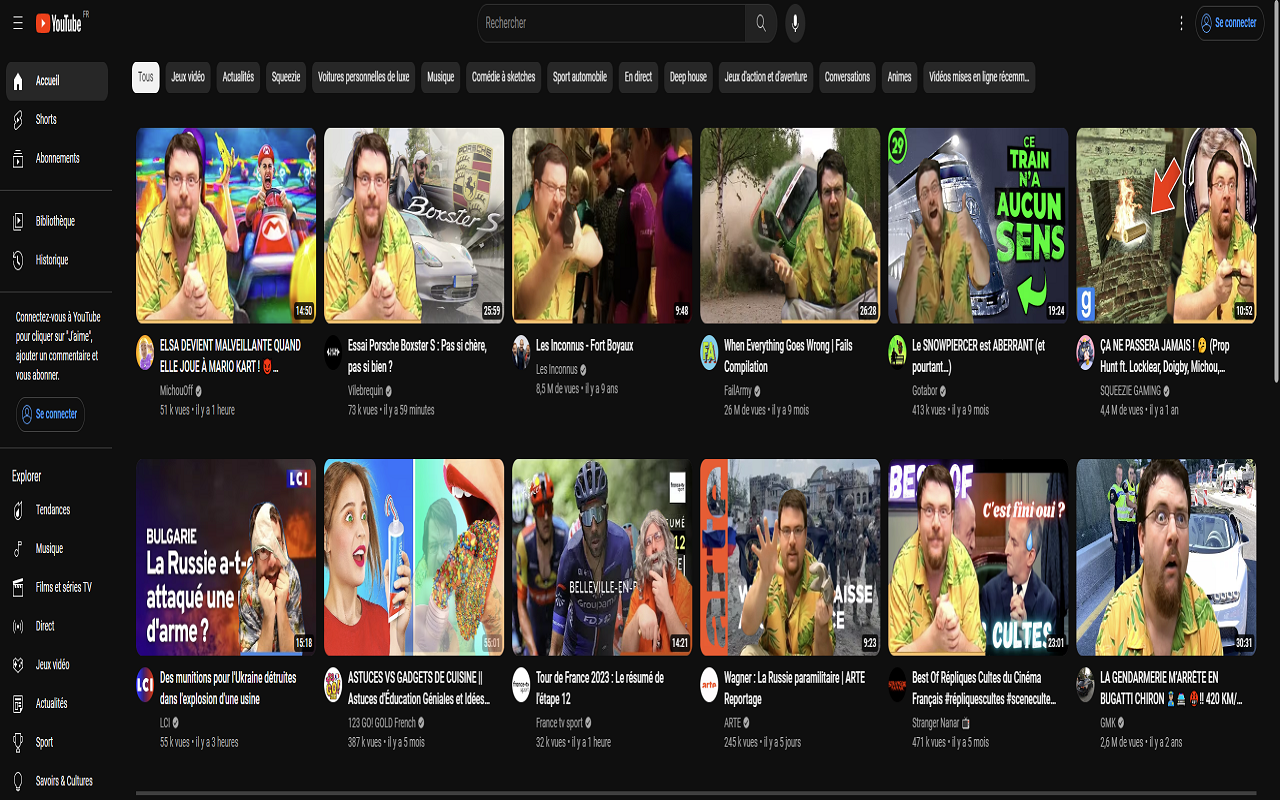The image size is (1280, 800).
Task: Click Se connecter at top right
Action: [x=1229, y=23]
